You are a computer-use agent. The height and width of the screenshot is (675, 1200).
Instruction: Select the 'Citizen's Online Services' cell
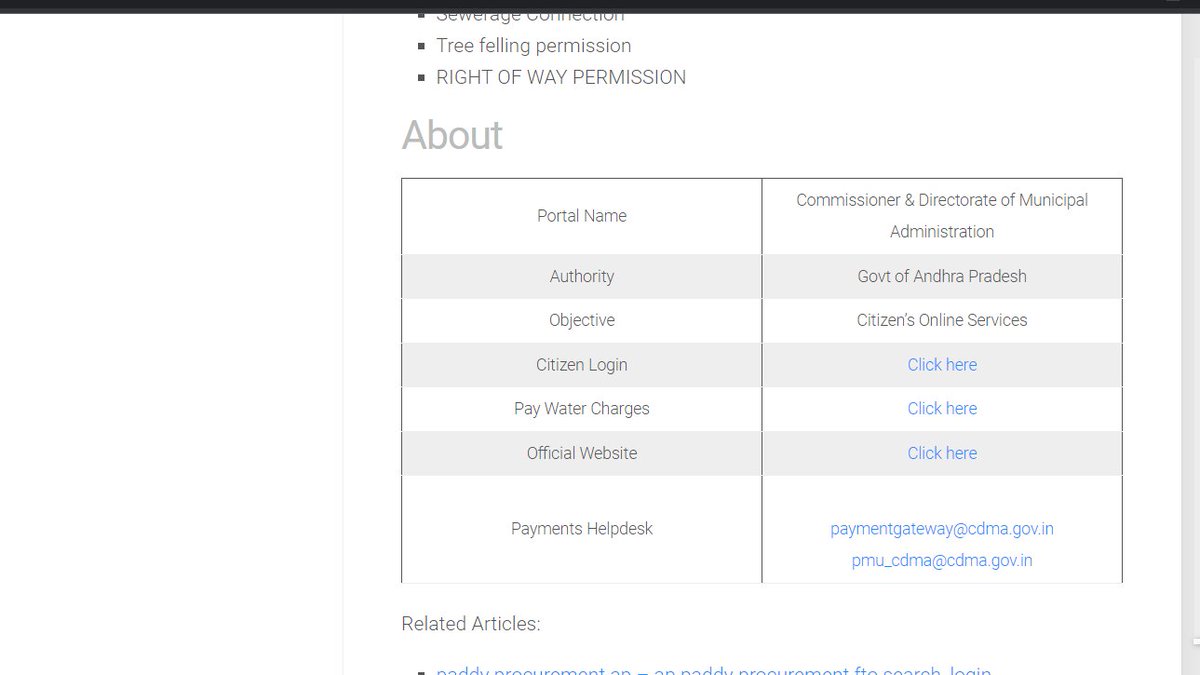[x=942, y=321]
